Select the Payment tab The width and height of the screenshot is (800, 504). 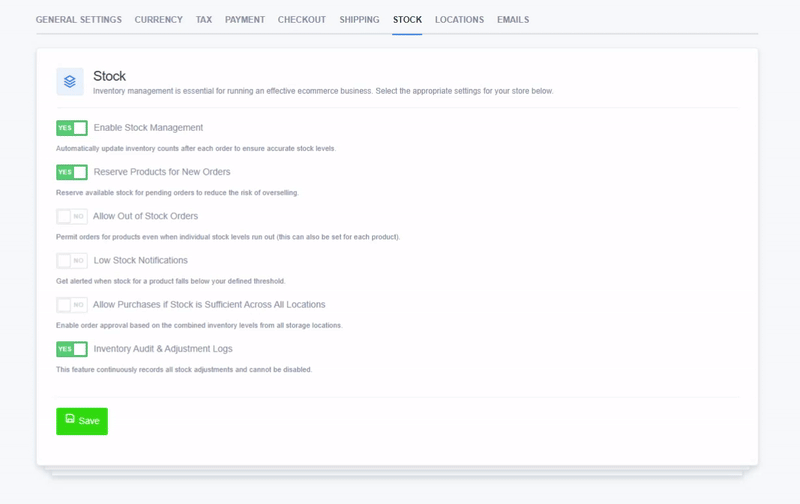[245, 20]
